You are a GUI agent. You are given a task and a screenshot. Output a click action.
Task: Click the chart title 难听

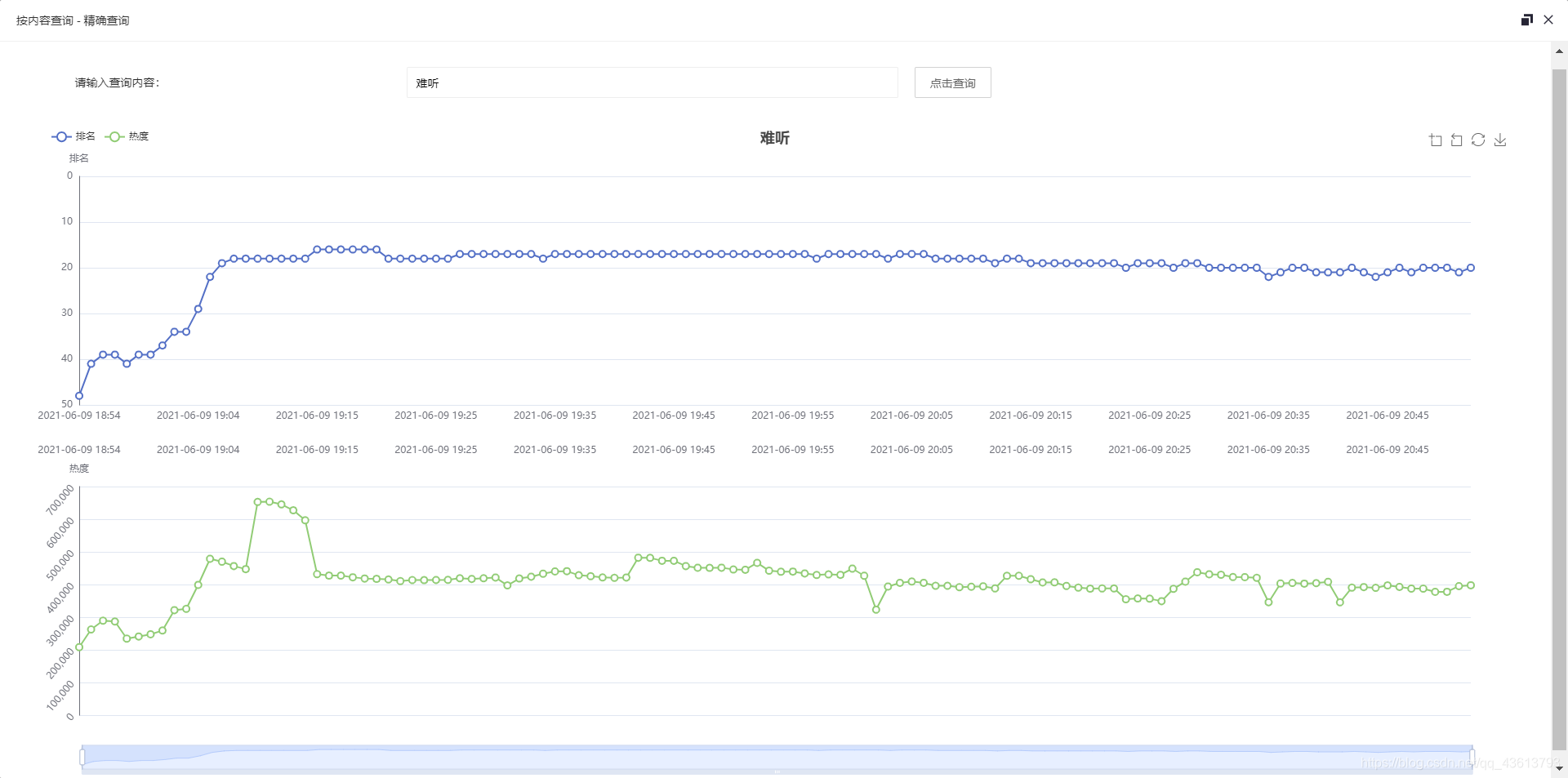pyautogui.click(x=775, y=138)
